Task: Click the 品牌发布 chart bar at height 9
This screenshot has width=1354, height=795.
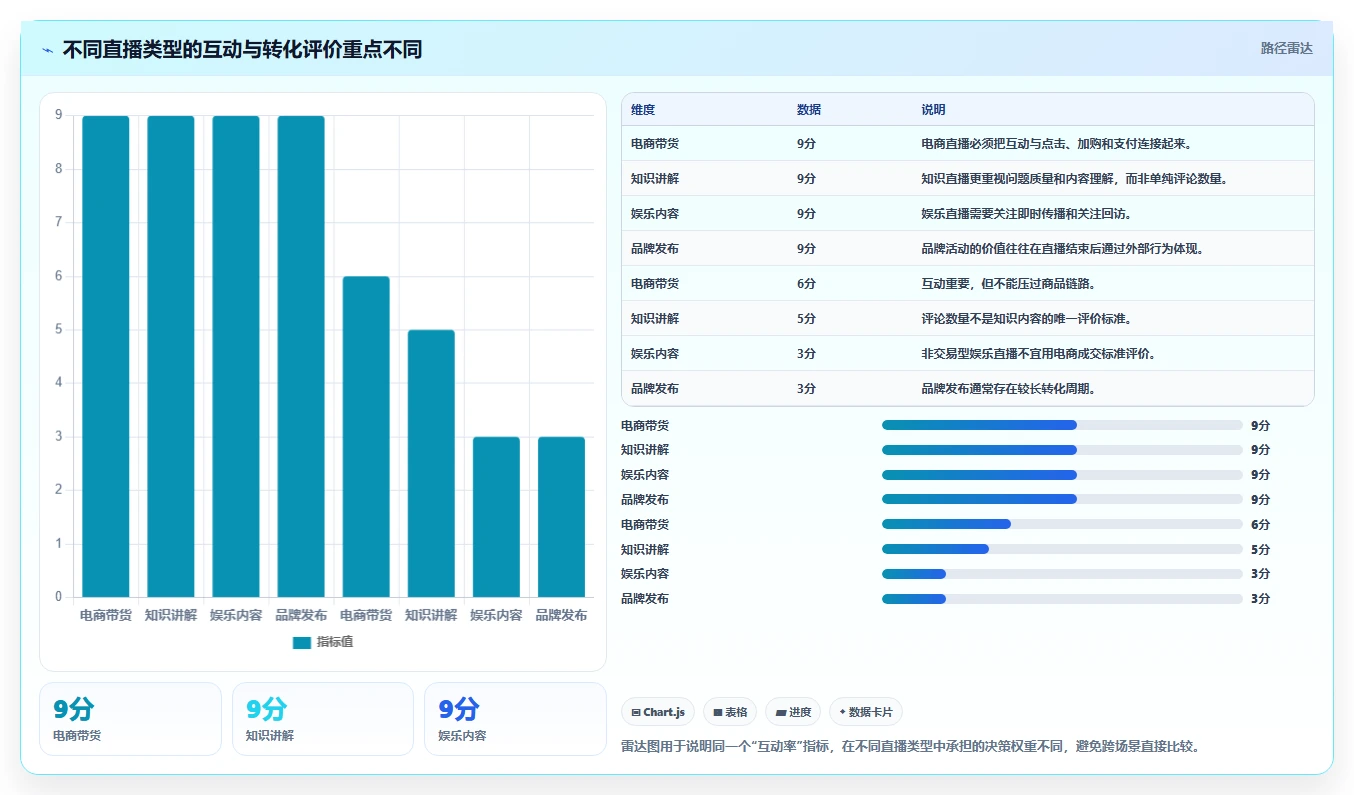Action: click(301, 357)
